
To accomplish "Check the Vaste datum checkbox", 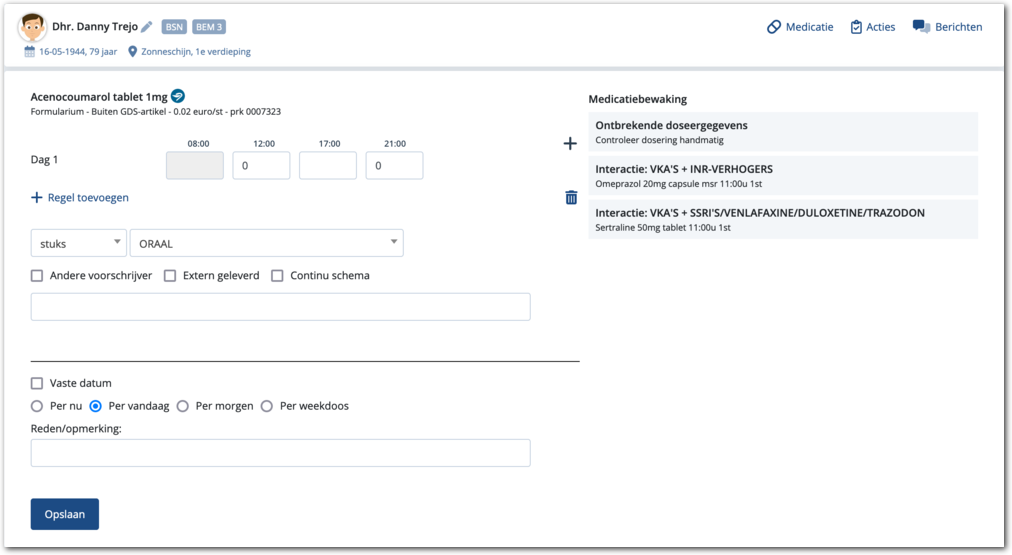I will [37, 383].
